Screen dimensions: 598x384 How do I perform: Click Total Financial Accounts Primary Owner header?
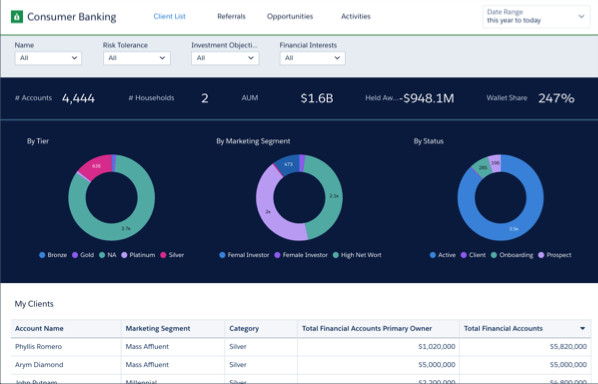point(378,328)
